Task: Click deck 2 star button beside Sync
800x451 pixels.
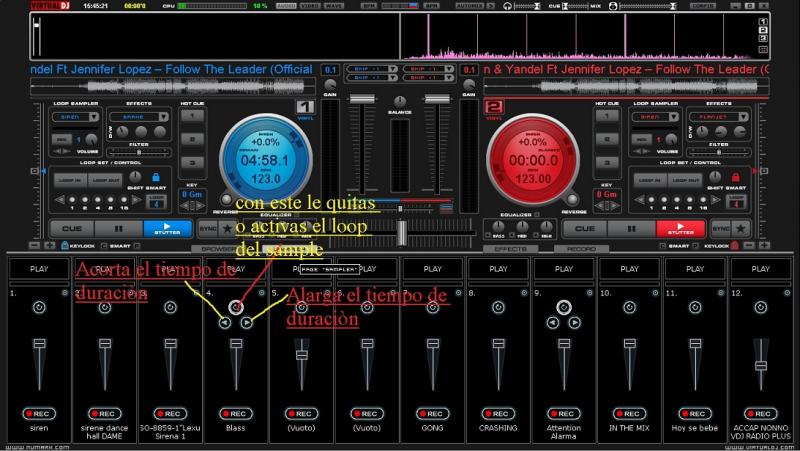Action: pos(740,229)
